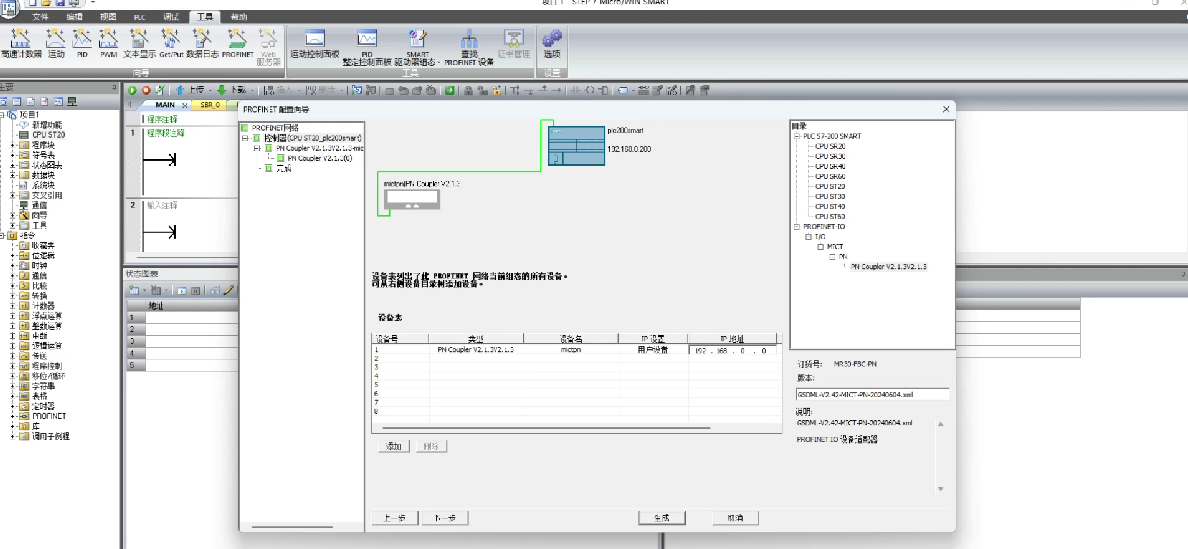This screenshot has width=1188, height=549.
Task: Click the IP 地址 field in row 1
Action: tap(733, 351)
